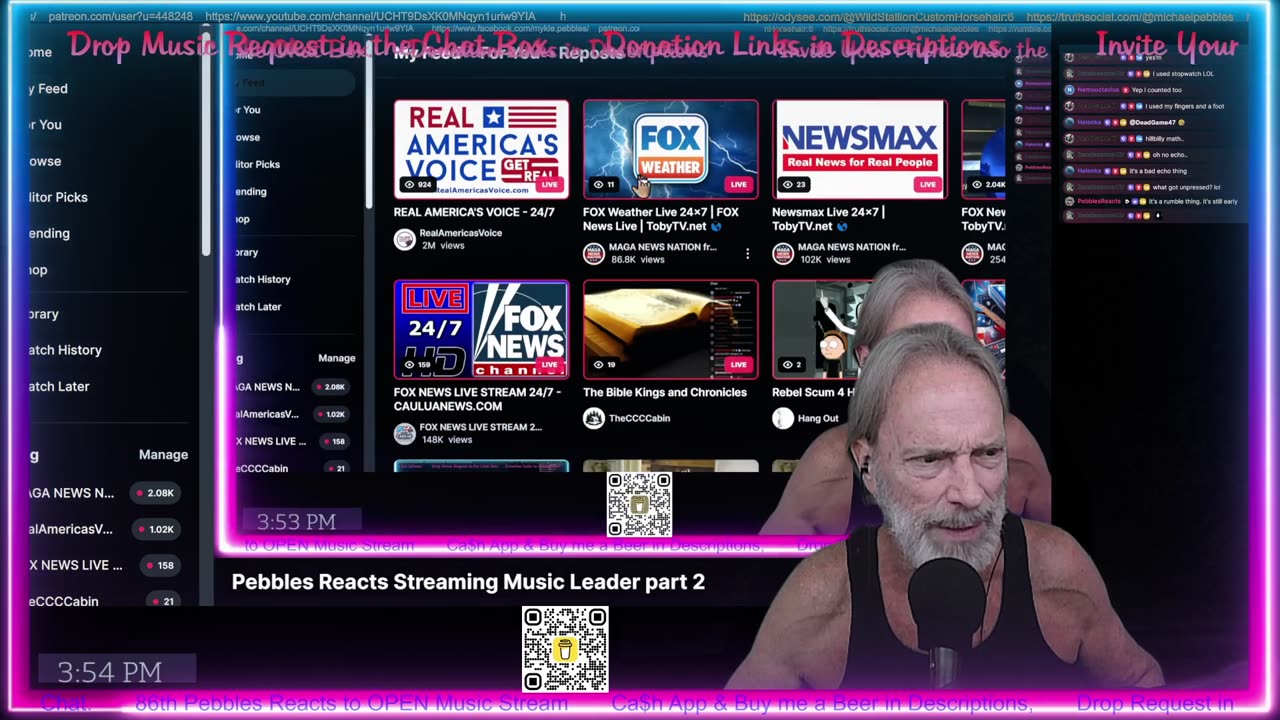Click Hang Out channel name
This screenshot has height=720, width=1280.
coord(818,418)
